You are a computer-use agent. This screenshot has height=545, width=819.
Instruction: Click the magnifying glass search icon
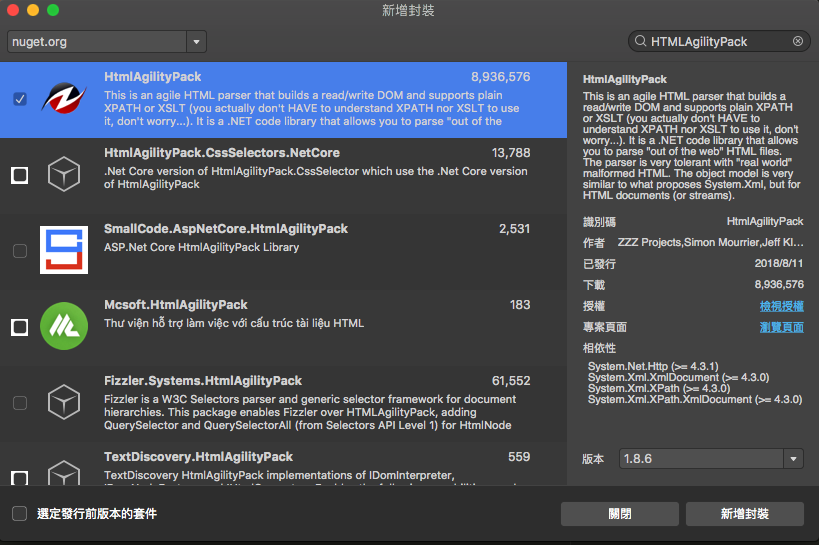[639, 42]
